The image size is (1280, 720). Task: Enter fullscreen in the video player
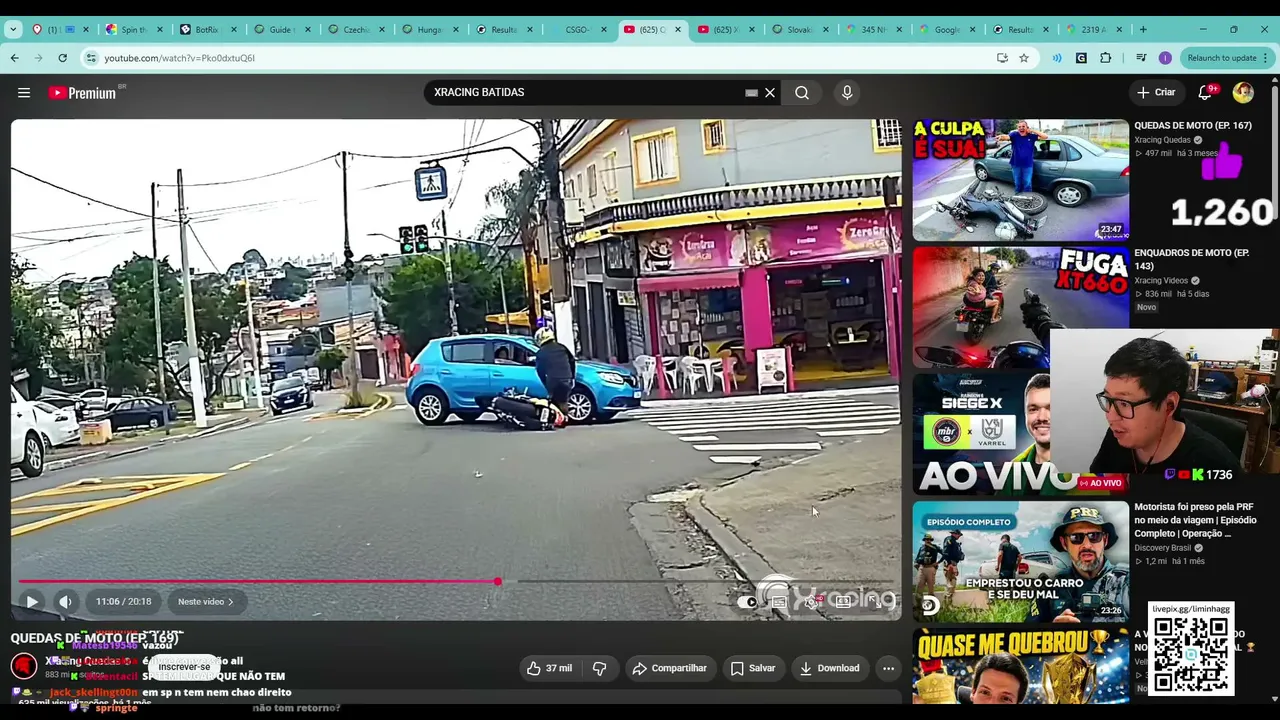[874, 602]
